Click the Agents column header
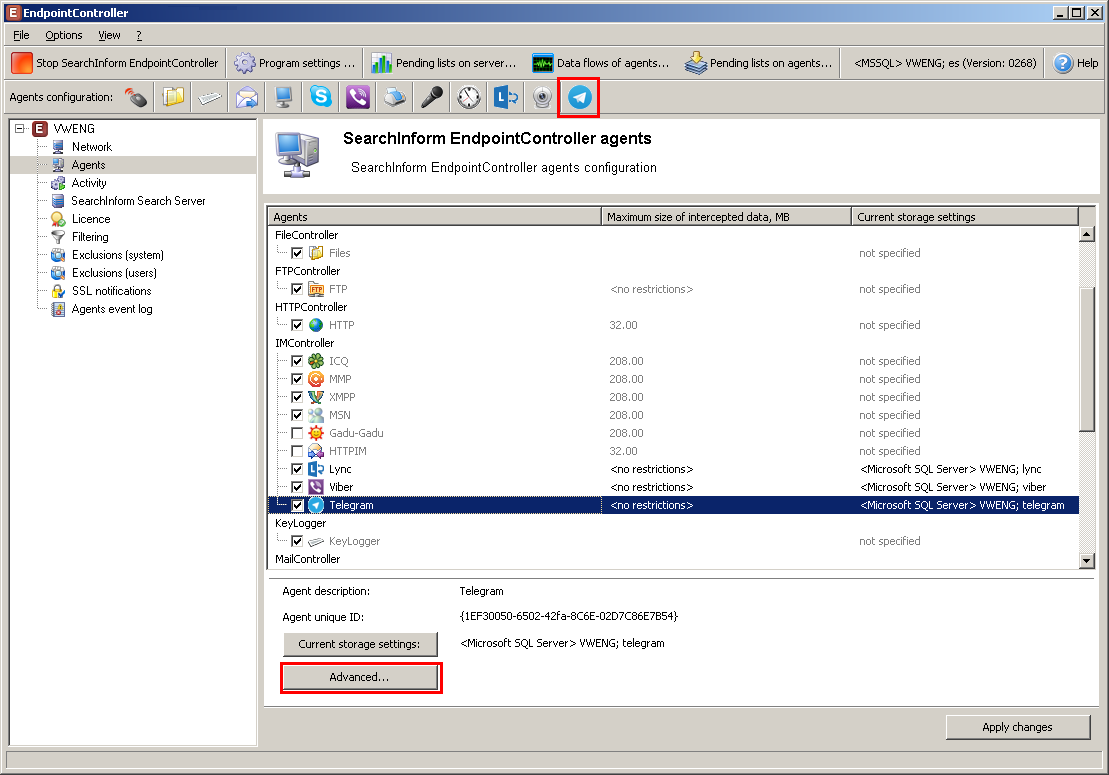 434,216
